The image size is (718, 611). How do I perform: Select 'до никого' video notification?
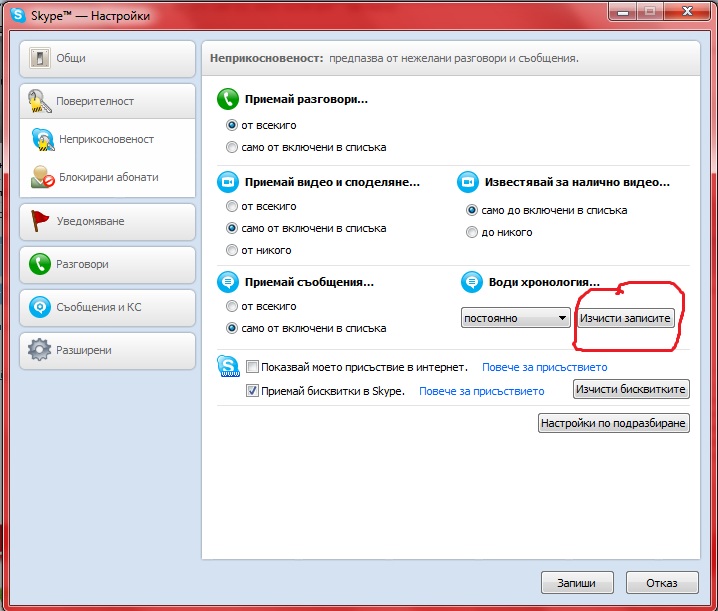pyautogui.click(x=472, y=232)
